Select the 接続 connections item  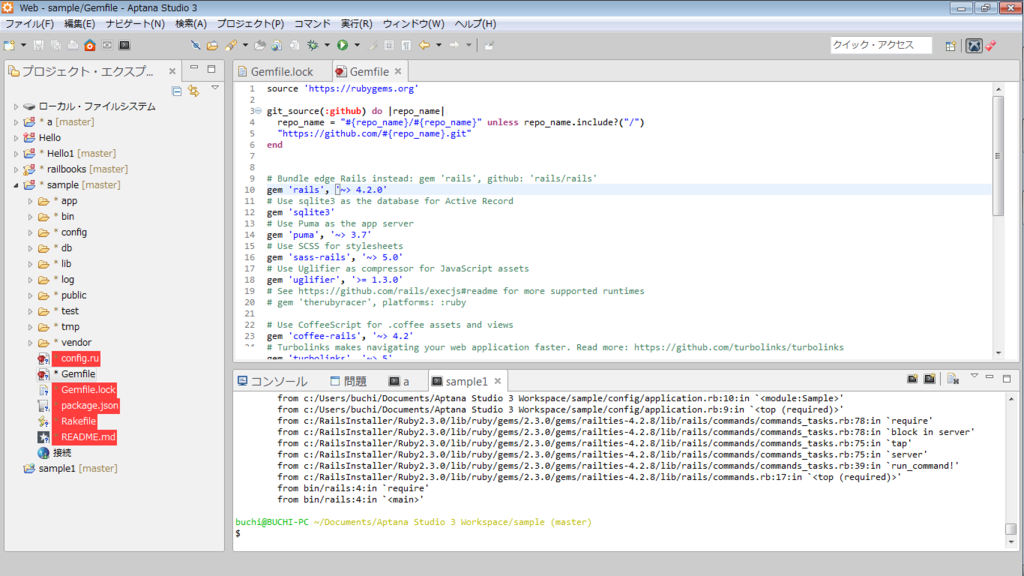(62, 453)
